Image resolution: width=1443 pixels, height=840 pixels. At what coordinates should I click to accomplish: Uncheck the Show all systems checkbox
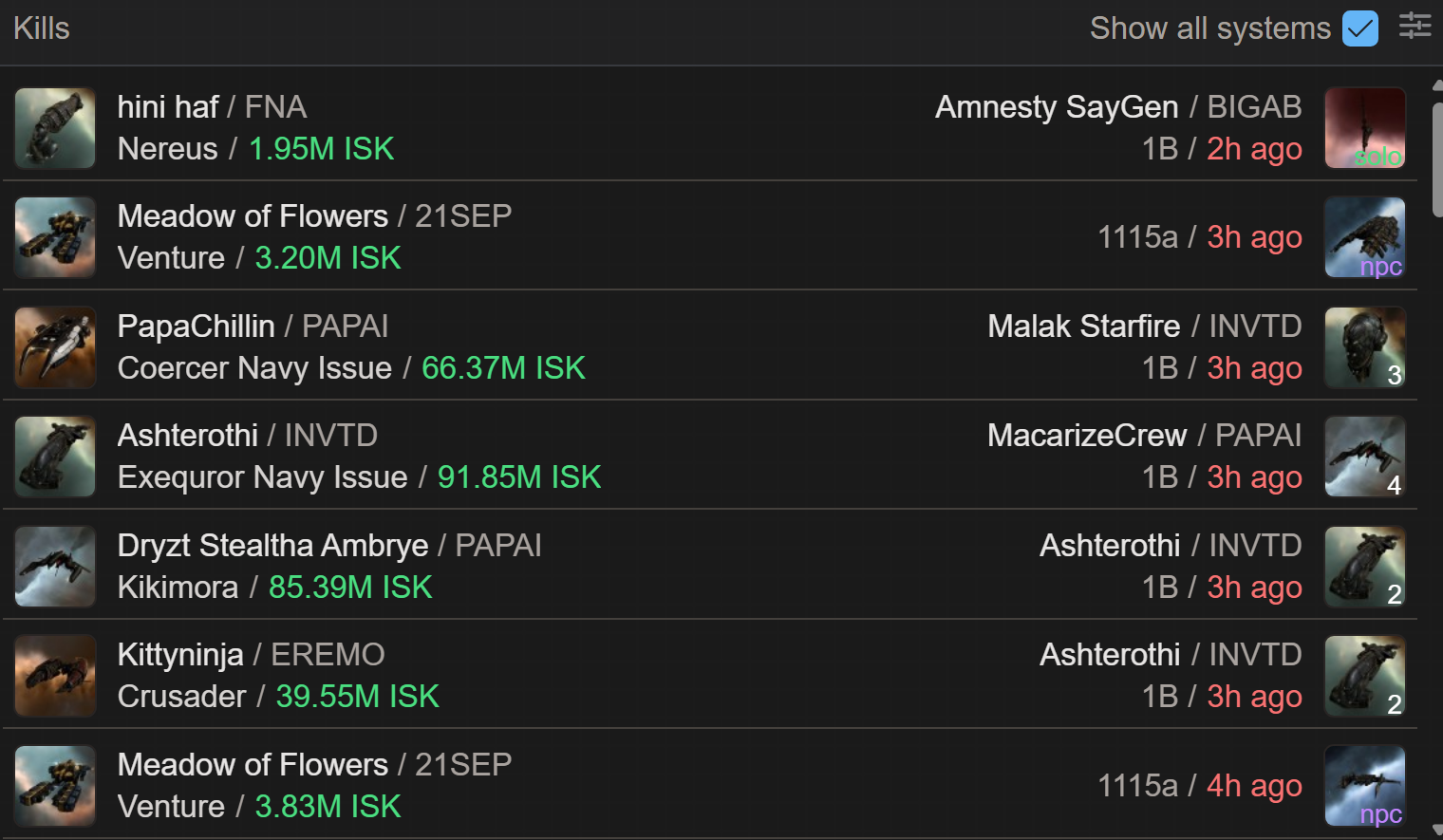point(1359,28)
